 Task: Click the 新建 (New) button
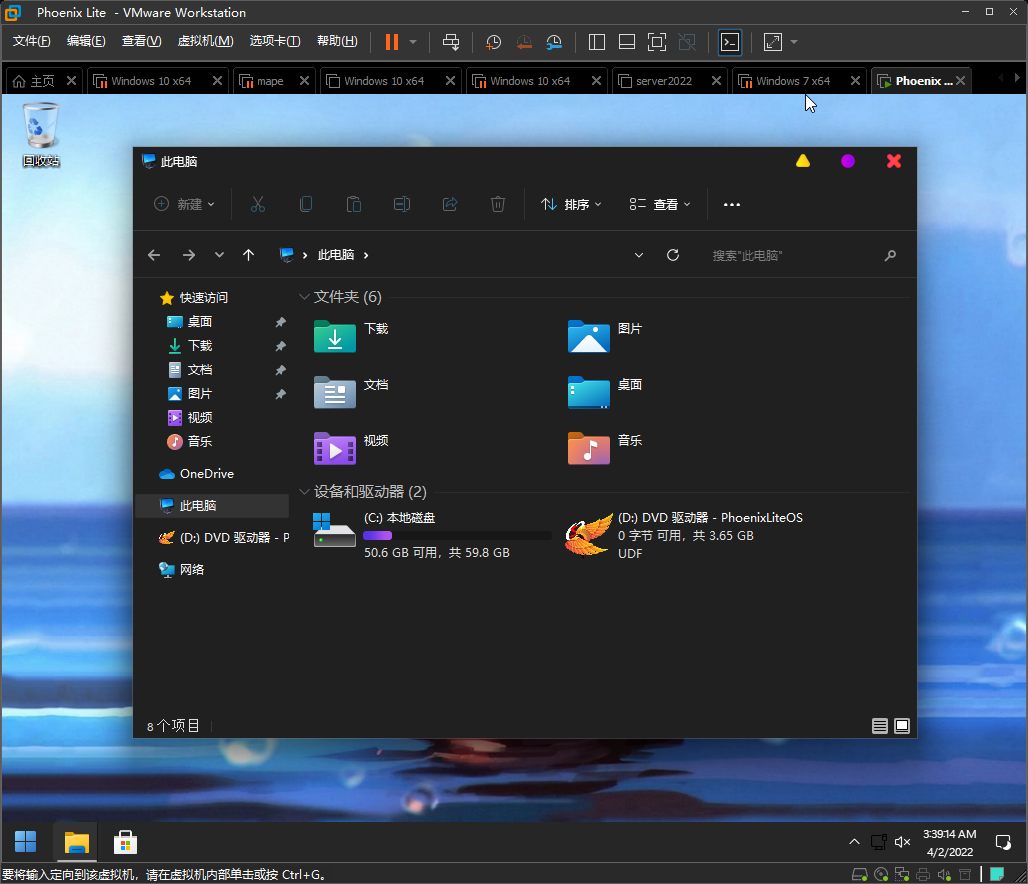(x=184, y=204)
